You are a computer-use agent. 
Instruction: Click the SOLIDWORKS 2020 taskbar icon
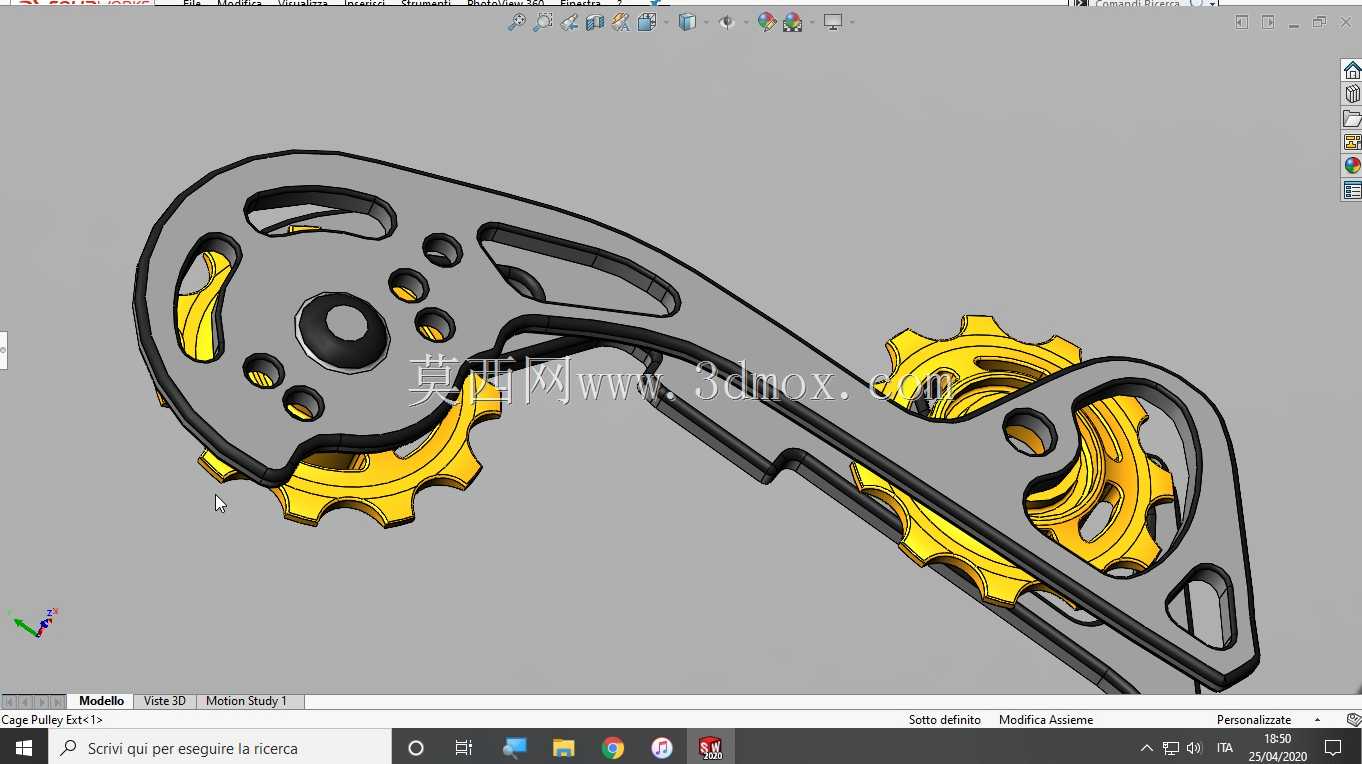(711, 747)
